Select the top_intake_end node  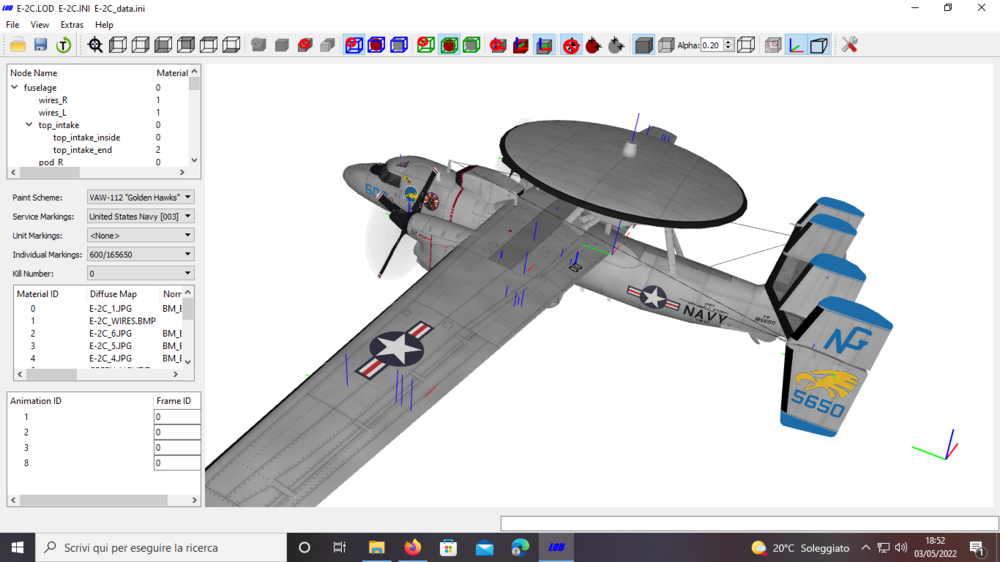pyautogui.click(x=82, y=150)
